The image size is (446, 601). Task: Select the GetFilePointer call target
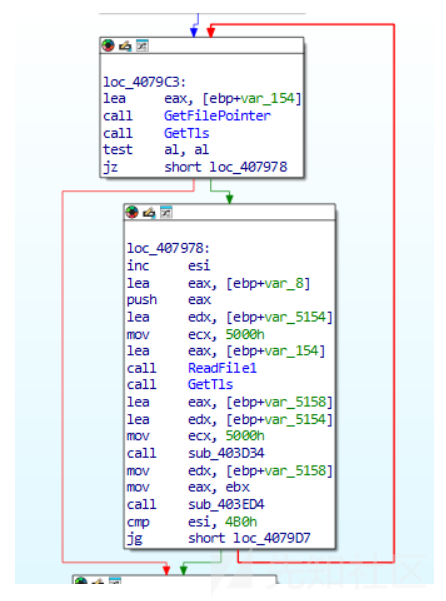pos(217,116)
